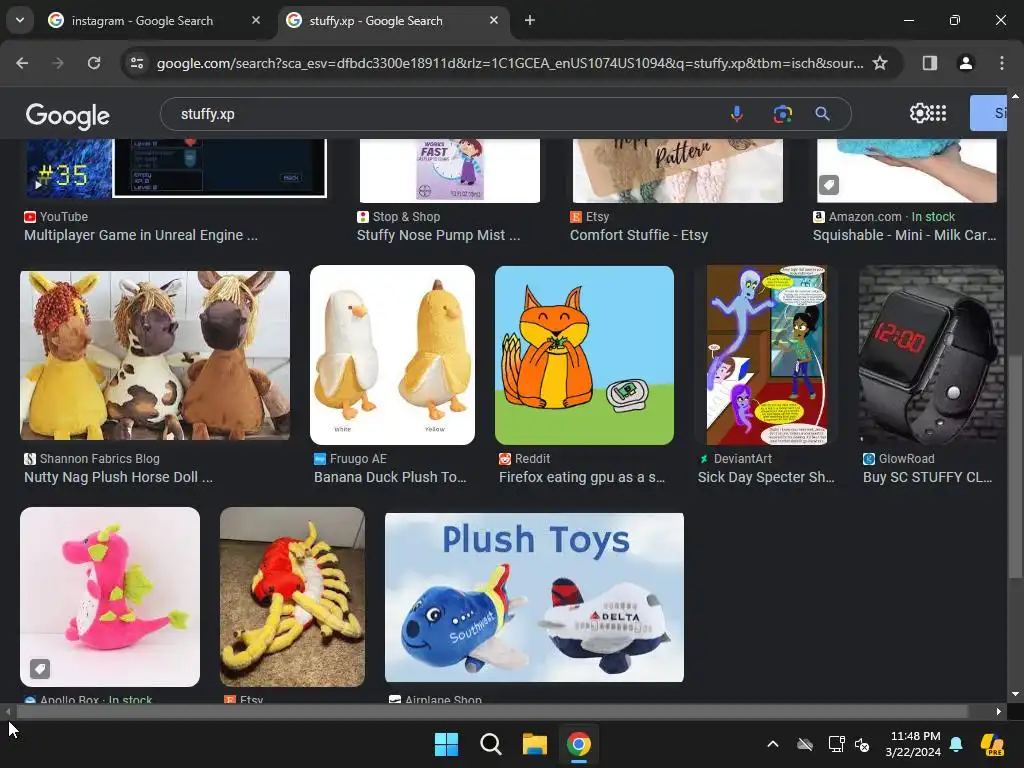Open Etsy crochet scorpion plush image
Viewport: 1024px width, 768px height.
coord(292,597)
